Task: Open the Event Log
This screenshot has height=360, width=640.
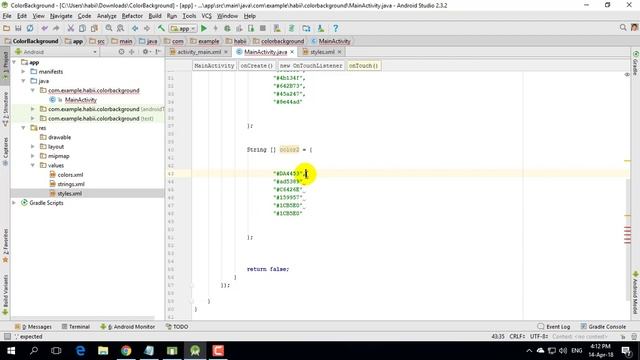Action: click(x=553, y=327)
